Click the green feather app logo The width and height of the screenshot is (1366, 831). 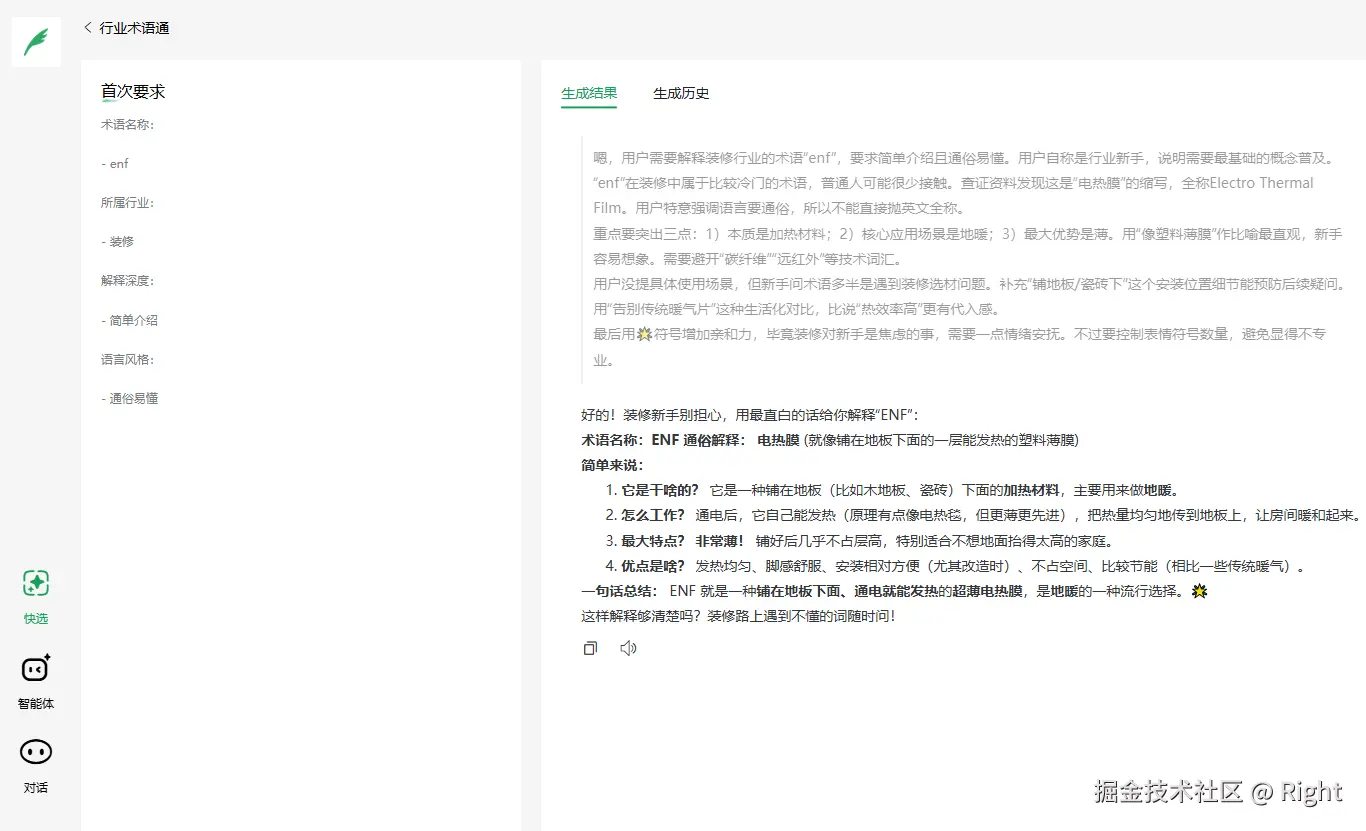point(35,41)
